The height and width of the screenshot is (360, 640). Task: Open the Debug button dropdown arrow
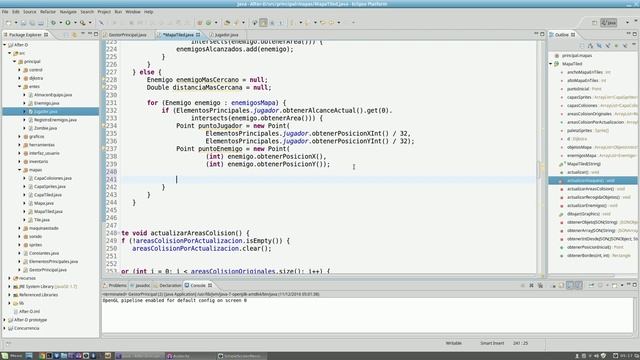click(x=60, y=23)
